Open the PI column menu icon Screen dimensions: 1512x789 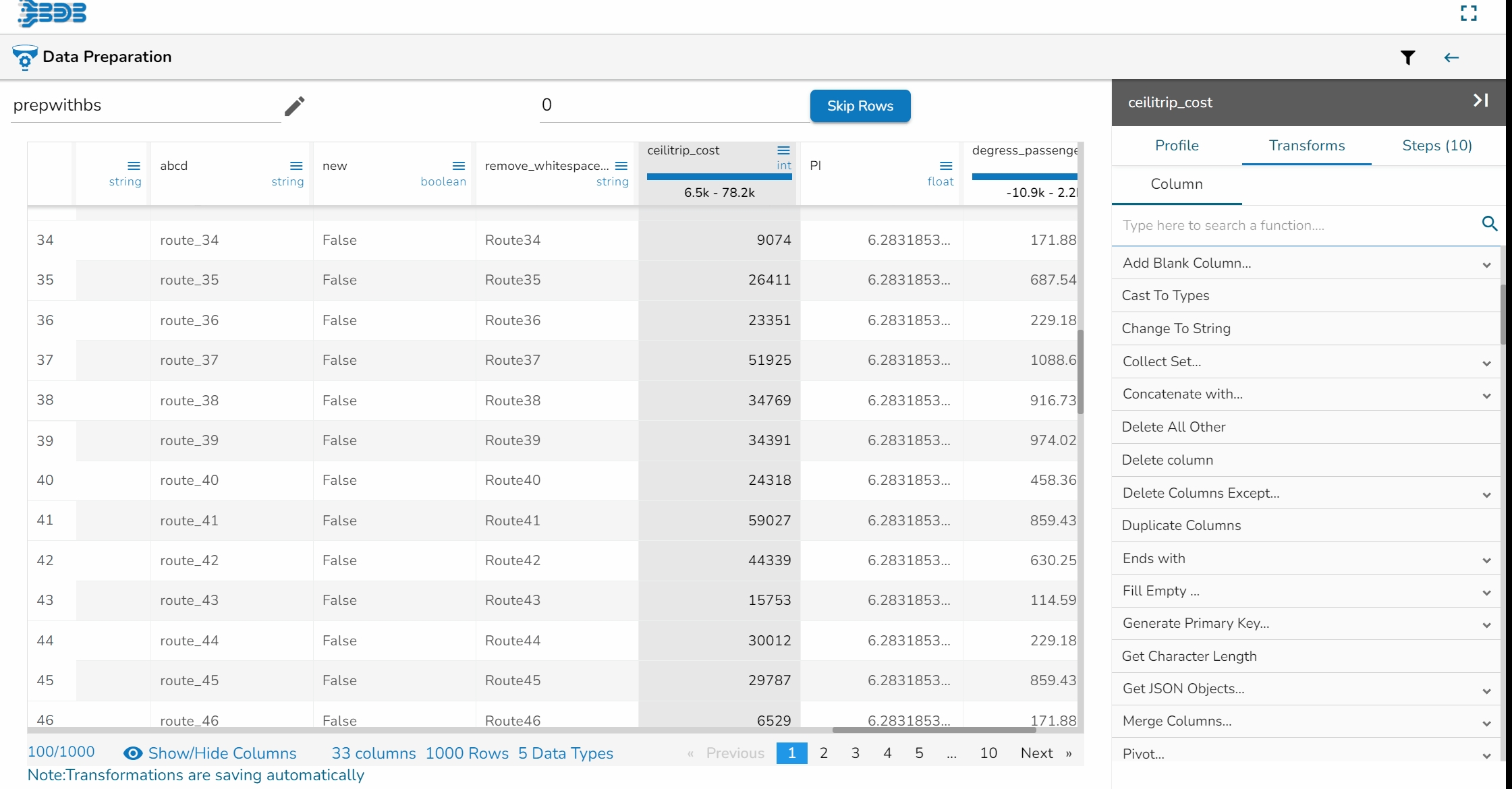(946, 166)
